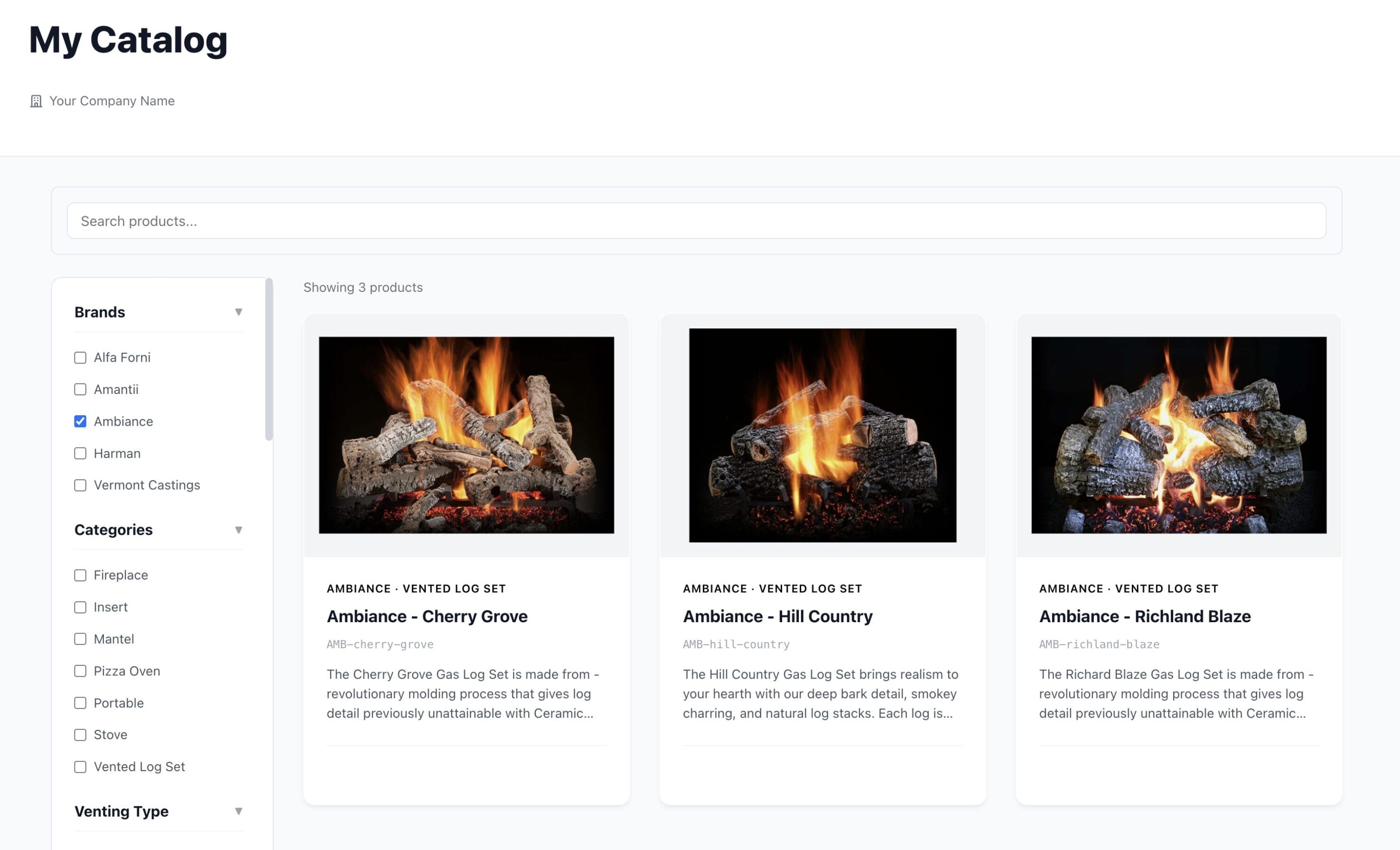Open the Cherry Grove product image
This screenshot has height=850, width=1400.
tap(466, 435)
